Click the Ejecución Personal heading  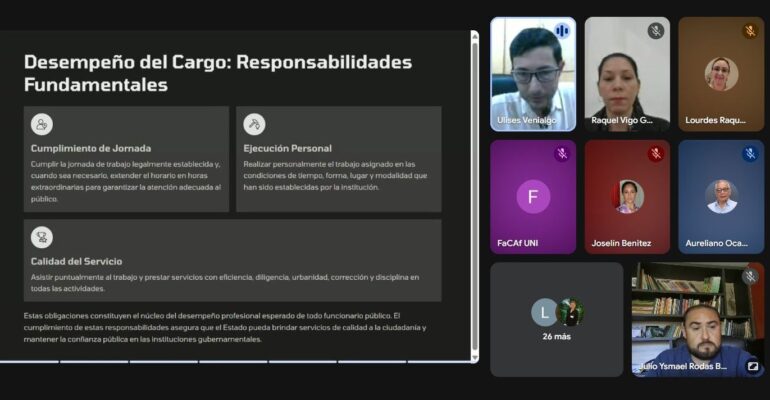click(287, 148)
